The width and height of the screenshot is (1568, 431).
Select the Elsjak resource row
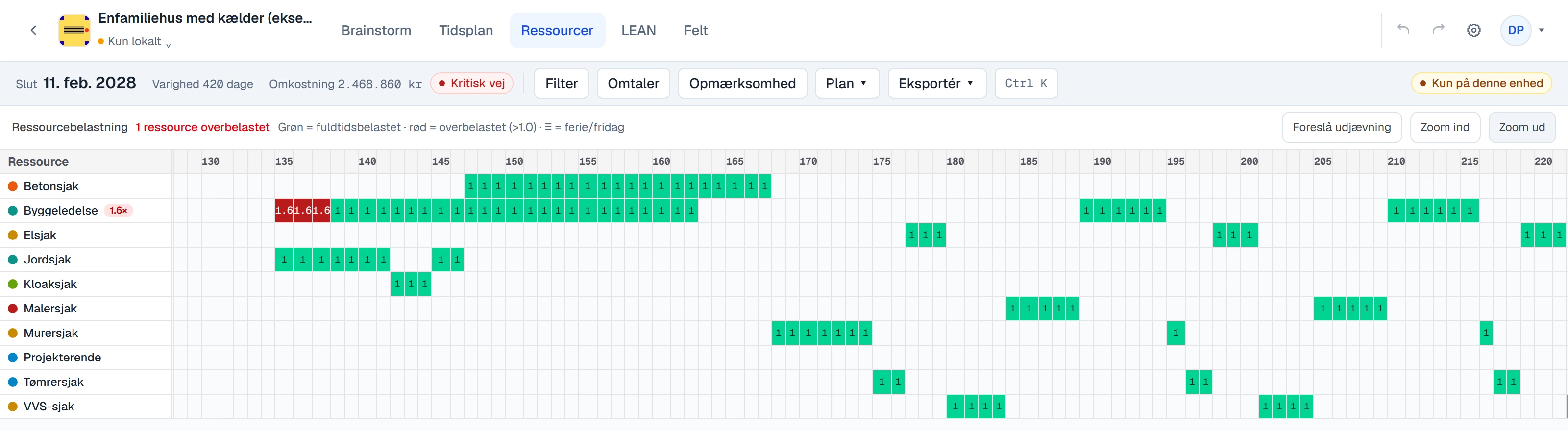(86, 235)
